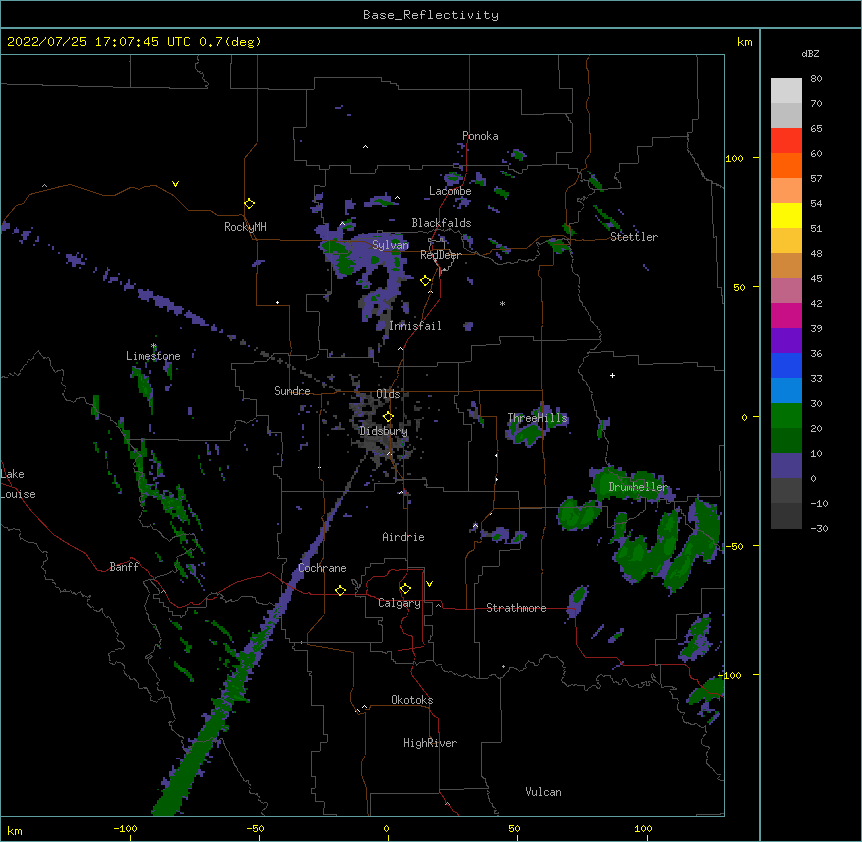Click the Base_Reflectivity title
The width and height of the screenshot is (862, 842).
click(x=431, y=15)
